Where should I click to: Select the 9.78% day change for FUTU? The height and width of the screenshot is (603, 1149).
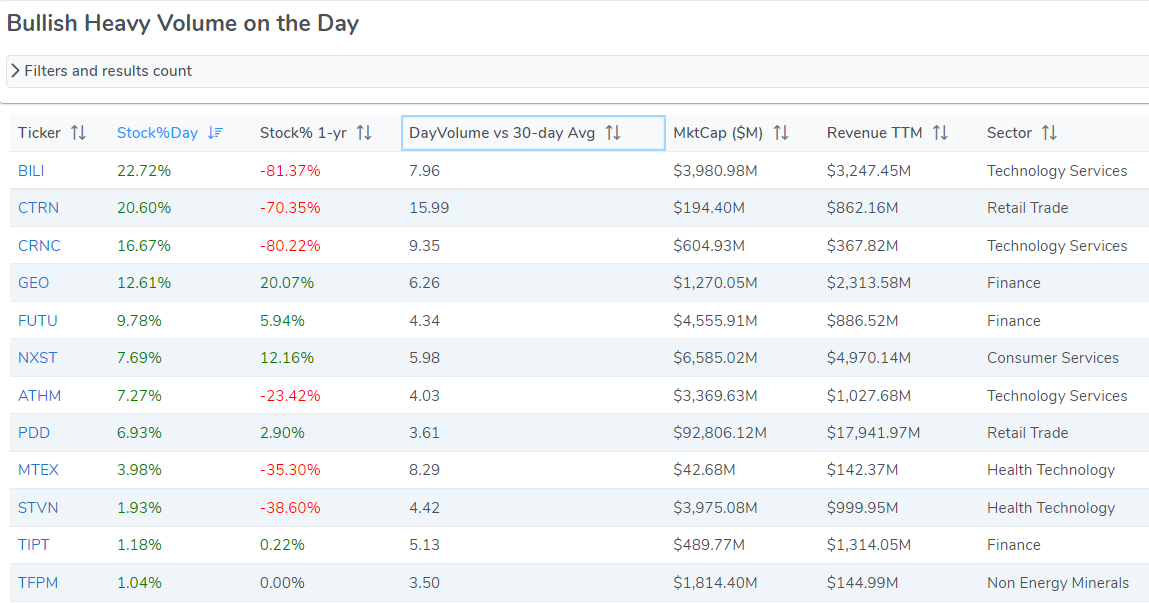tap(139, 321)
